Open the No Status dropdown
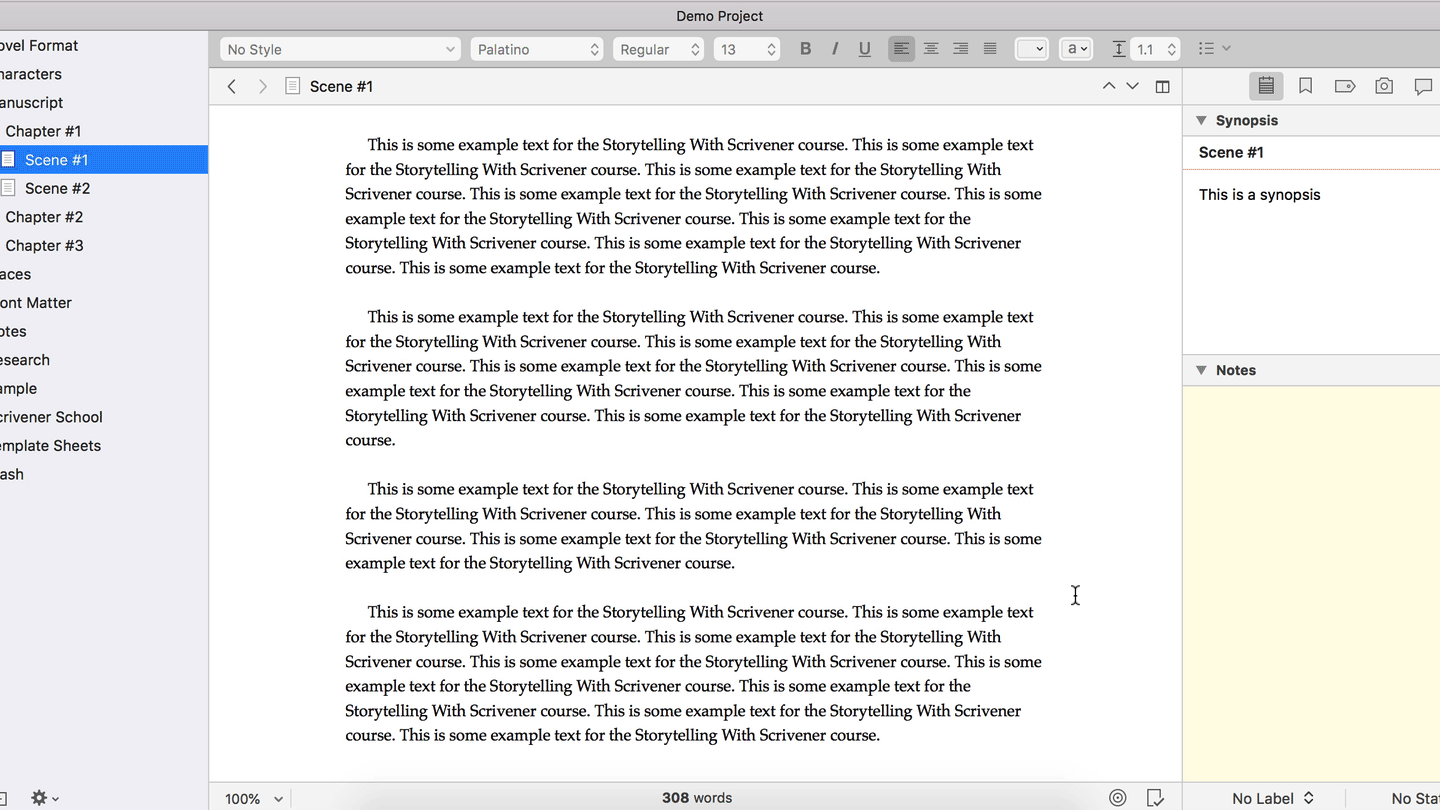Image resolution: width=1440 pixels, height=810 pixels. [1415, 798]
